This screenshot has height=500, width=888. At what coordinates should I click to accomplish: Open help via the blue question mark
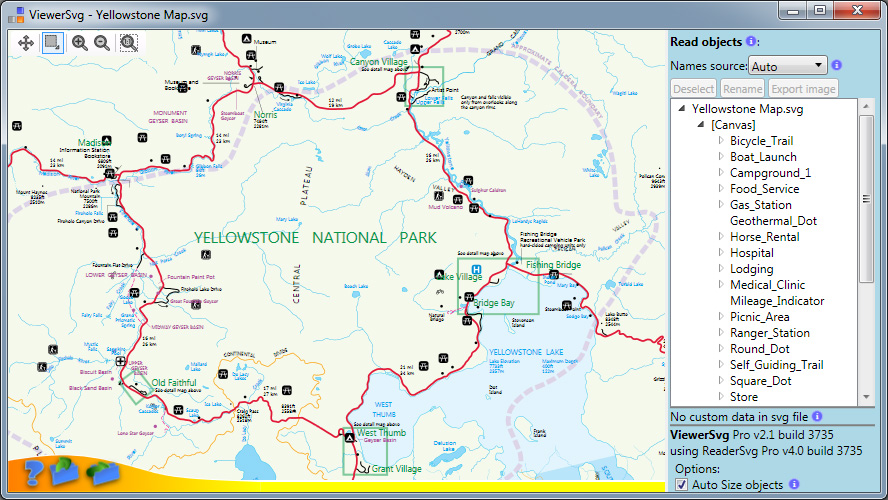(x=33, y=473)
